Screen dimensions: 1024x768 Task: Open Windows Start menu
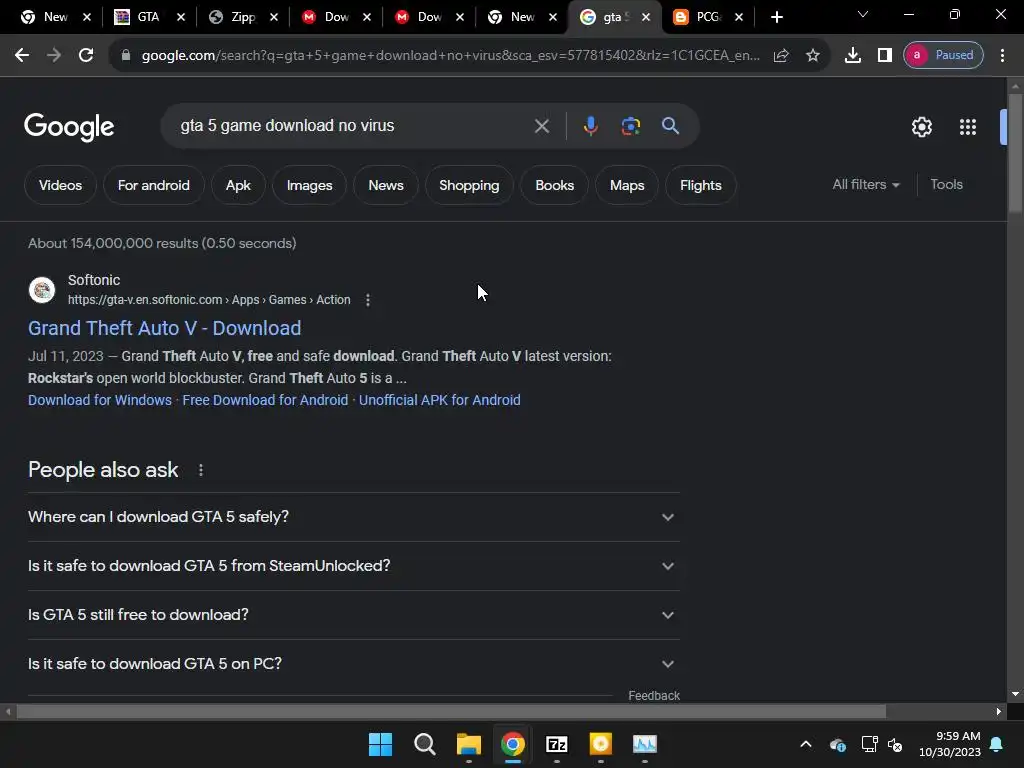click(380, 744)
